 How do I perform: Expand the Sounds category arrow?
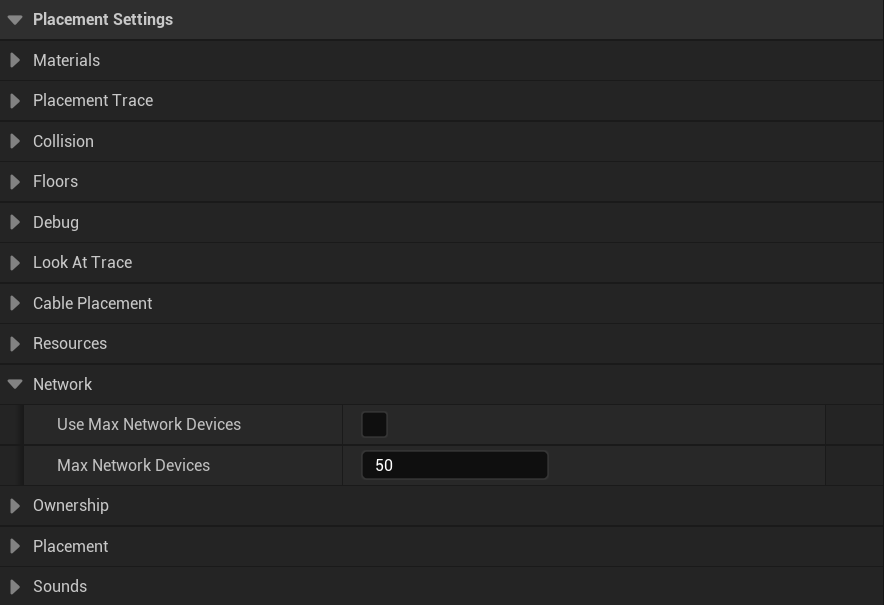pyautogui.click(x=15, y=587)
